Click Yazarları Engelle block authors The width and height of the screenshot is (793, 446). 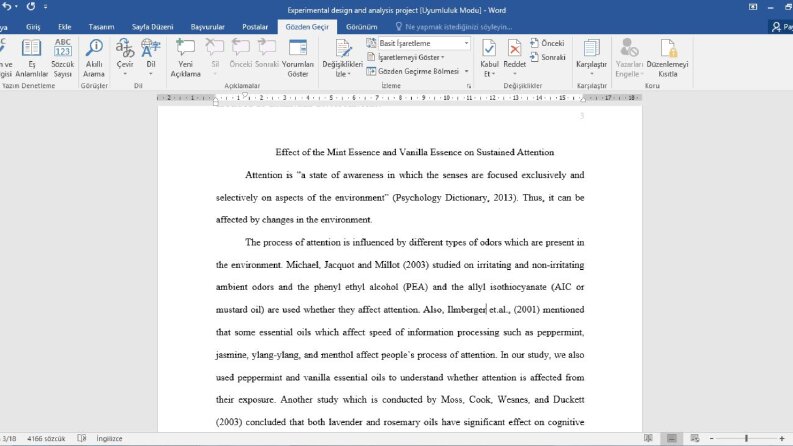[629, 58]
